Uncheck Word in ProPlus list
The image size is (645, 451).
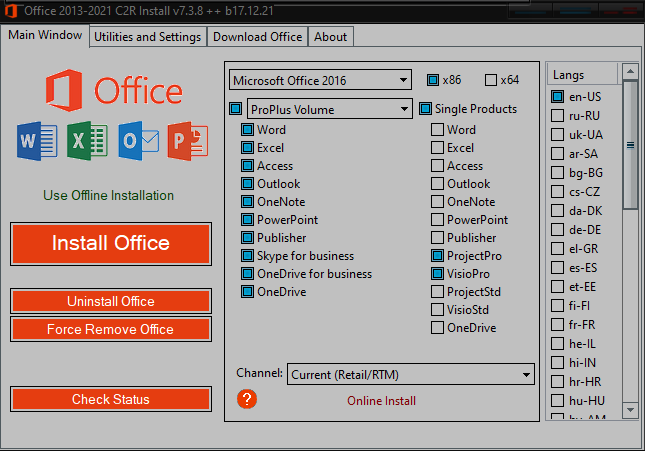pyautogui.click(x=247, y=130)
